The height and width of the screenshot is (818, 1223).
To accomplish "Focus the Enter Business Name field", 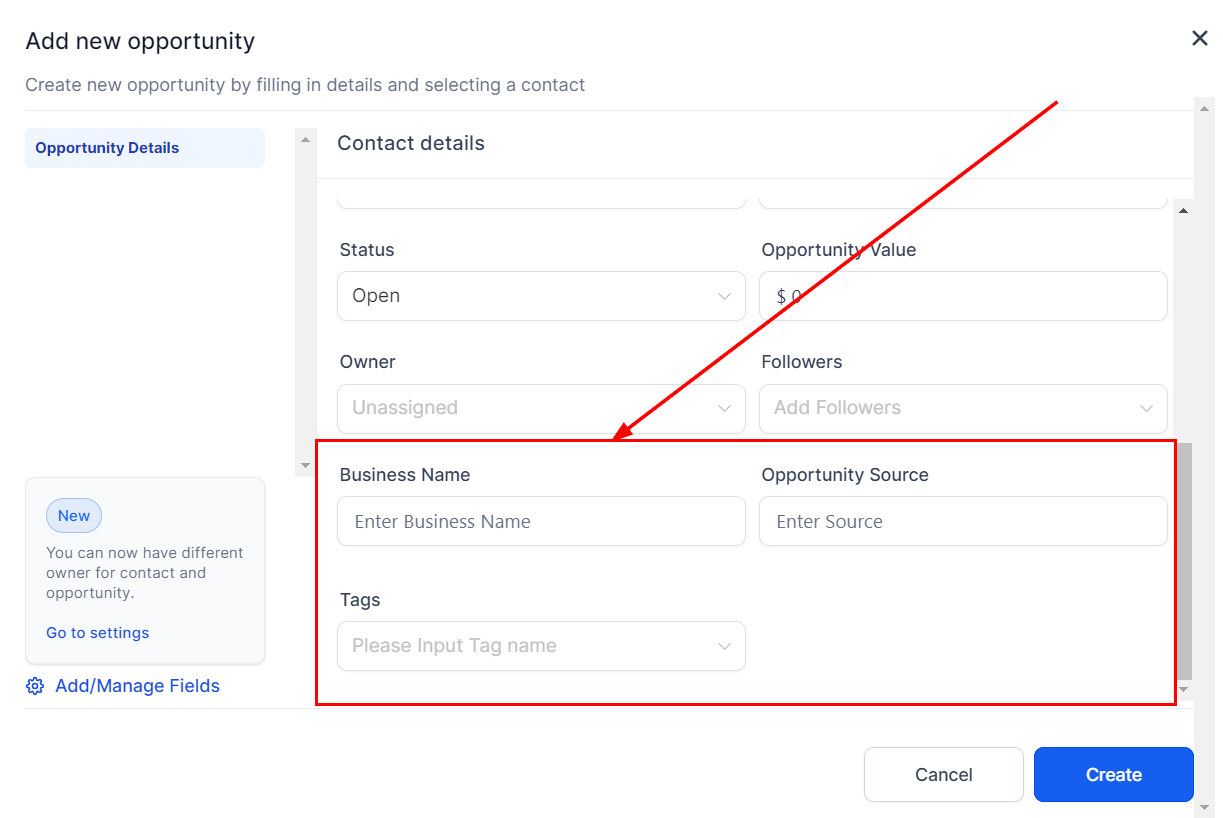I will 541,522.
